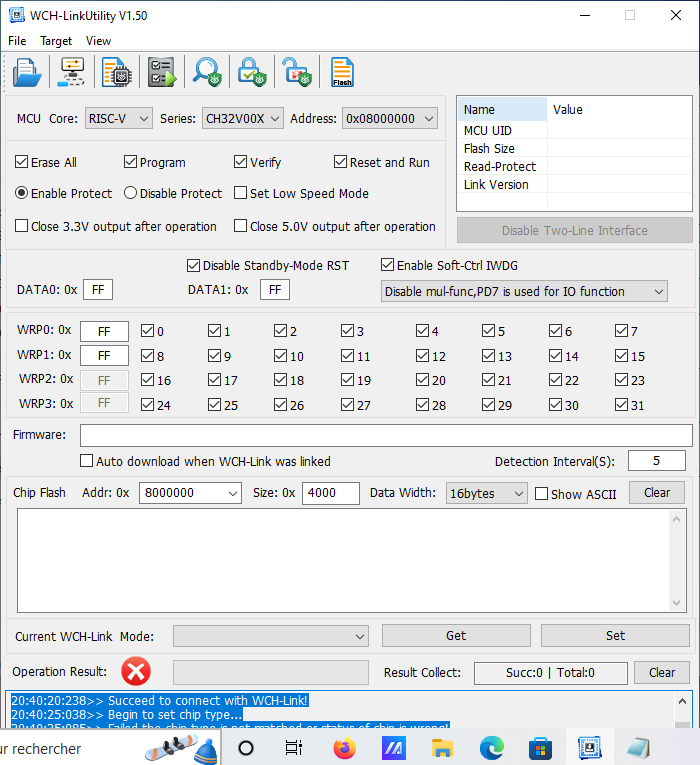Image resolution: width=700 pixels, height=765 pixels.
Task: Open the View menu
Action: [x=98, y=41]
